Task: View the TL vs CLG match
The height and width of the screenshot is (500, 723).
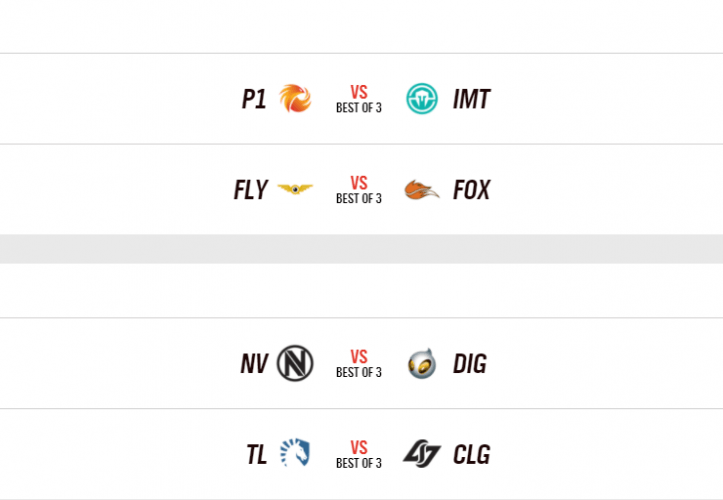Action: [x=359, y=454]
